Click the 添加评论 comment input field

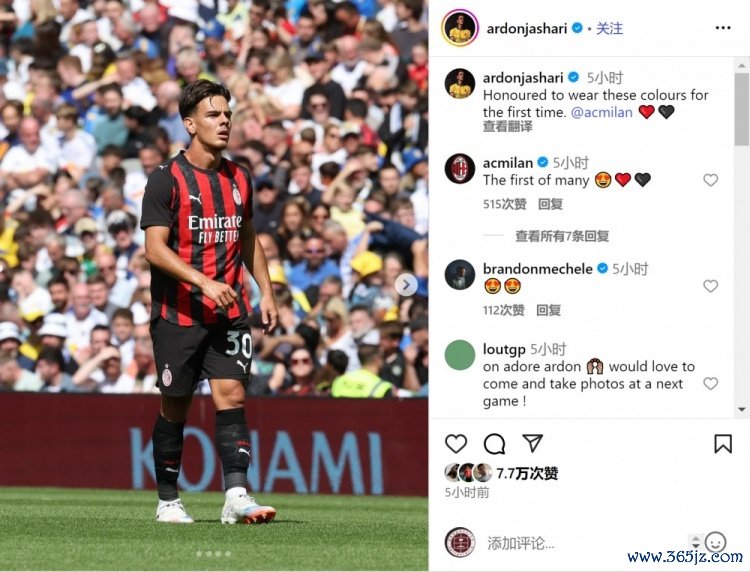(x=586, y=543)
